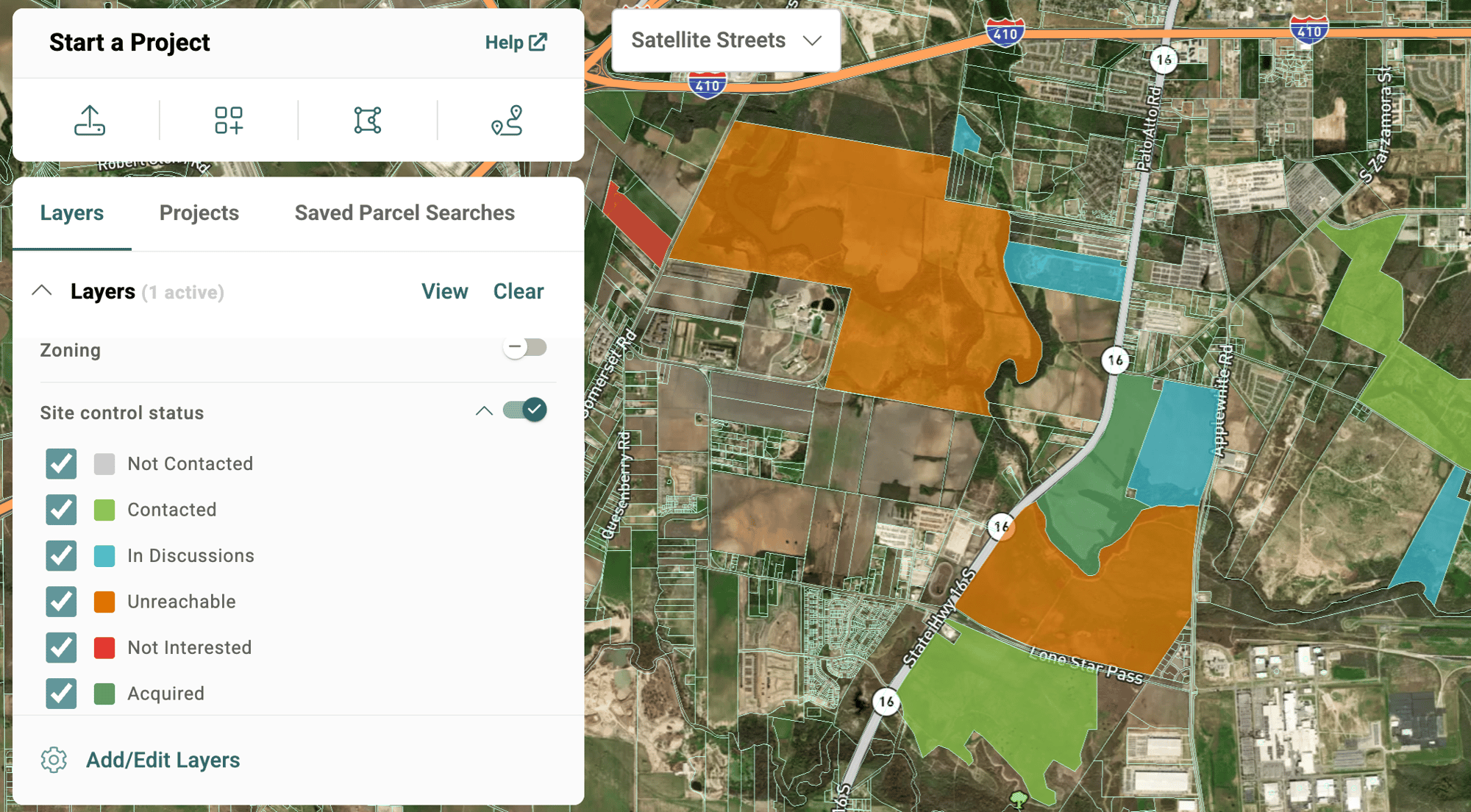Uncheck the Contacted checkbox
This screenshot has width=1471, height=812.
[x=61, y=510]
